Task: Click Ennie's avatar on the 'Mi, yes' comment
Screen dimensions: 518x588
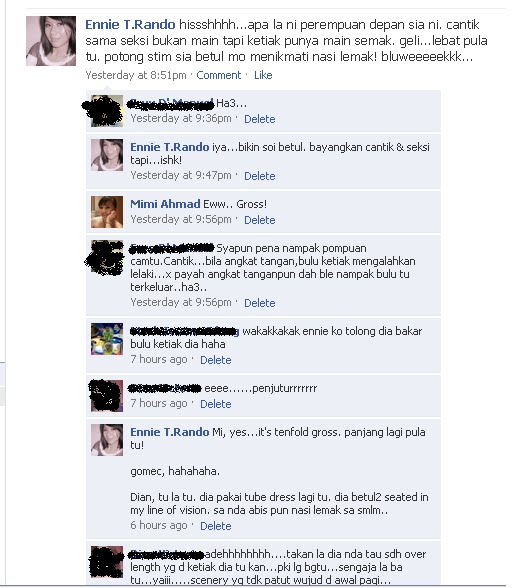Action: click(107, 440)
